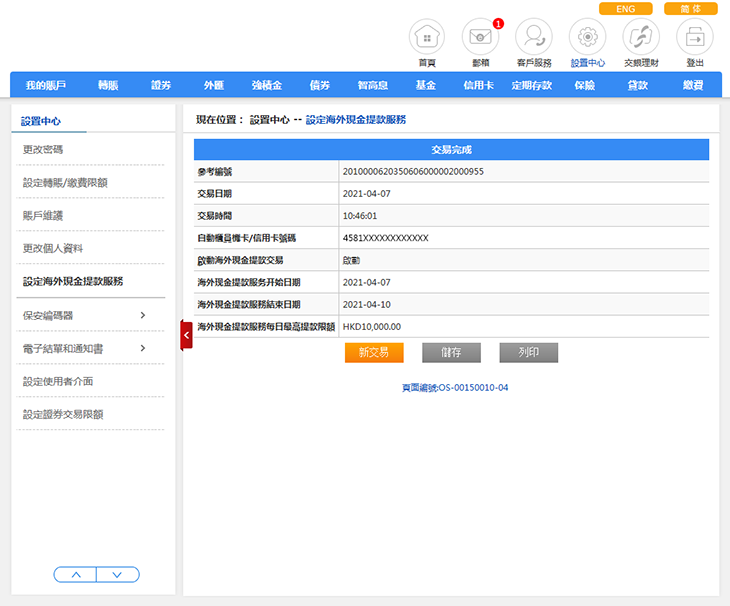Screen dimensions: 730x606
Task: Open the 信用卡 menu tab
Action: (x=478, y=86)
